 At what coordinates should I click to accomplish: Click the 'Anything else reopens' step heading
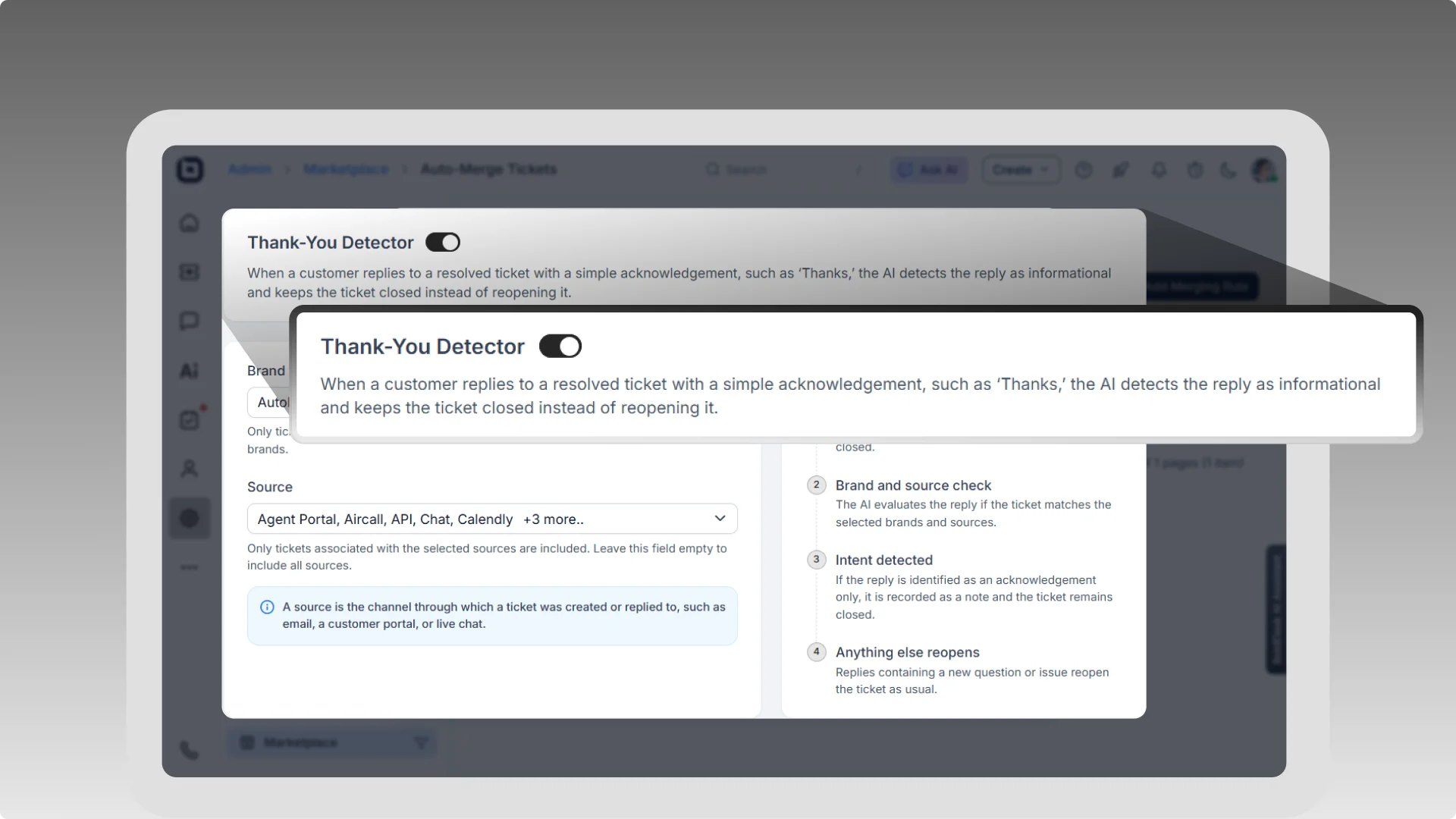pos(907,652)
